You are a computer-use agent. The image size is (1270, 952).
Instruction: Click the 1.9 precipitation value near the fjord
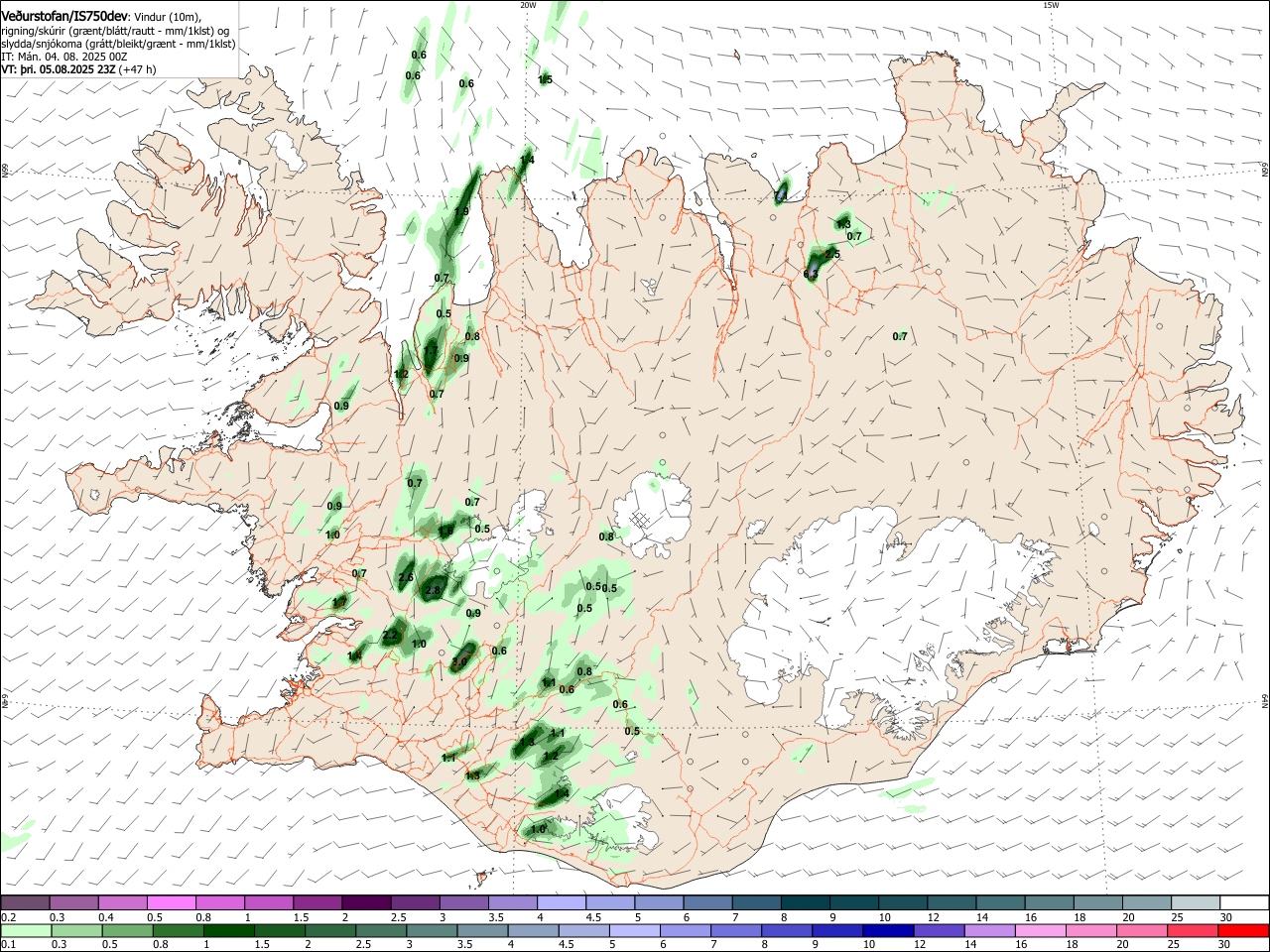tap(461, 211)
